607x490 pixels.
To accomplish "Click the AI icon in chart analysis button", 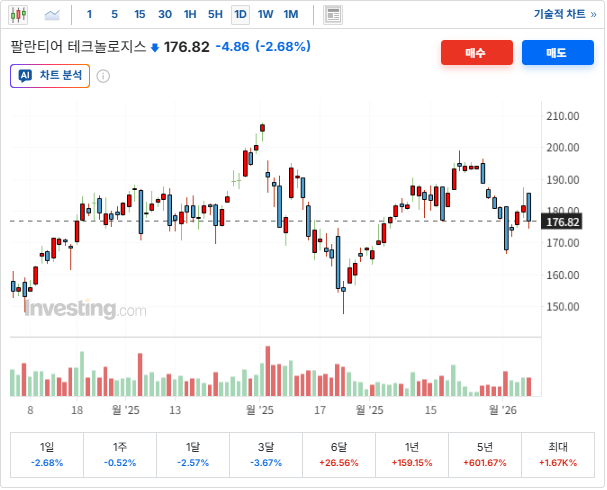I will pyautogui.click(x=26, y=75).
